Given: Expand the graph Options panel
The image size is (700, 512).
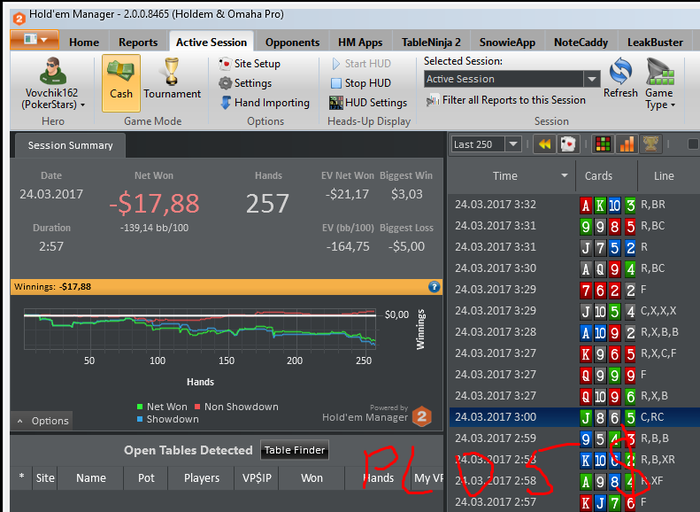Looking at the screenshot, I should (43, 420).
